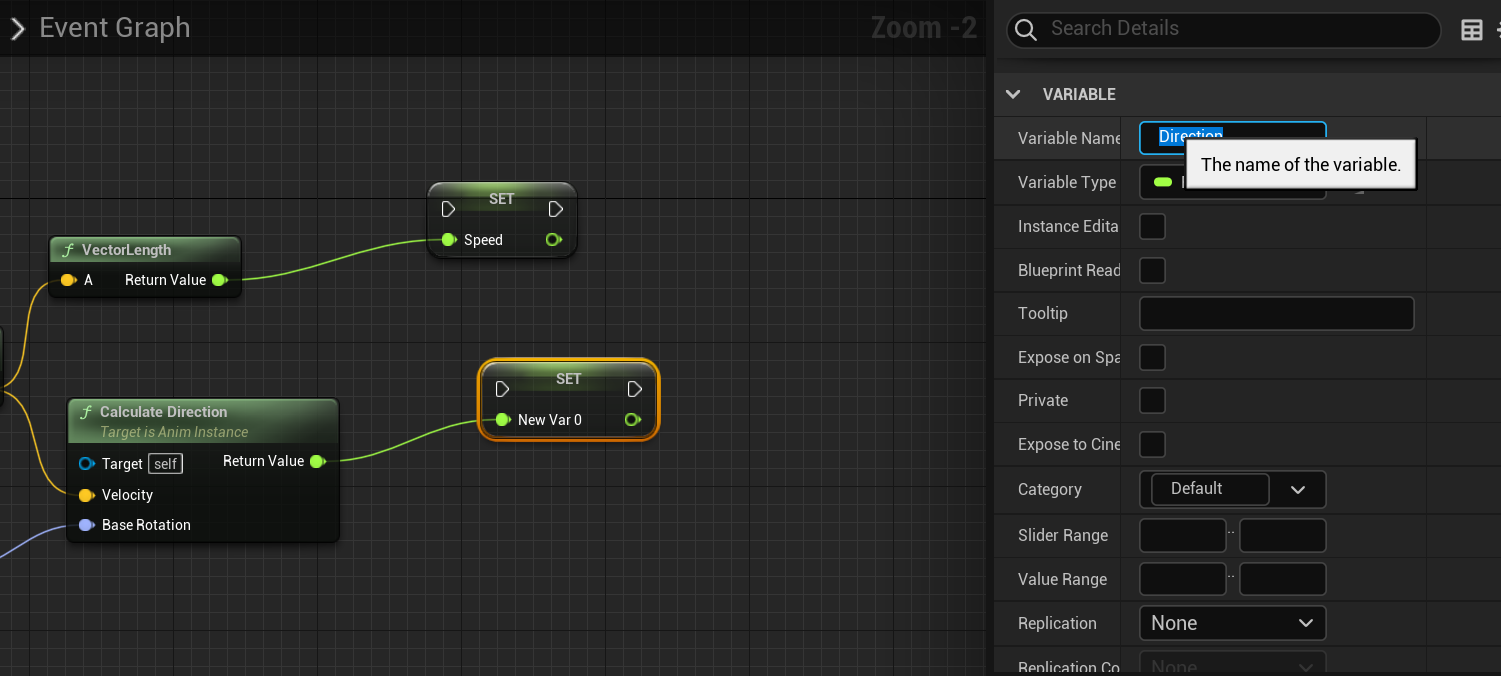Click the search magnifier icon in Details

click(x=1026, y=29)
